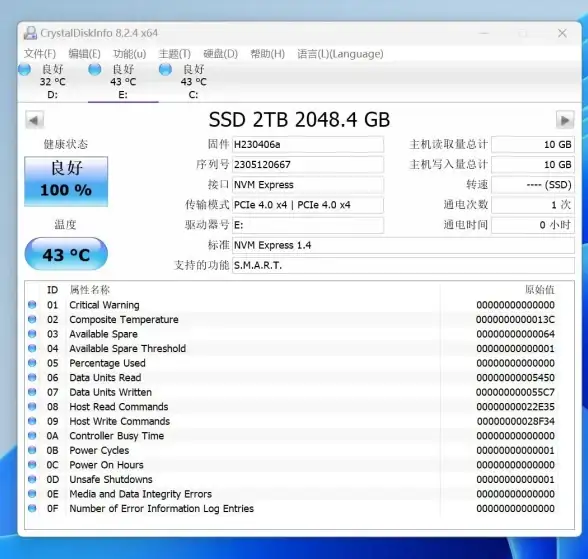The width and height of the screenshot is (588, 559).
Task: Click the standard field NVM Express 1.4
Action: (403, 245)
